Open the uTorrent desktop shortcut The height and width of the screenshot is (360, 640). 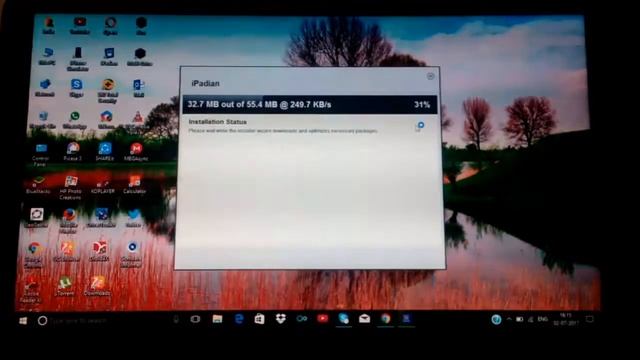64,286
